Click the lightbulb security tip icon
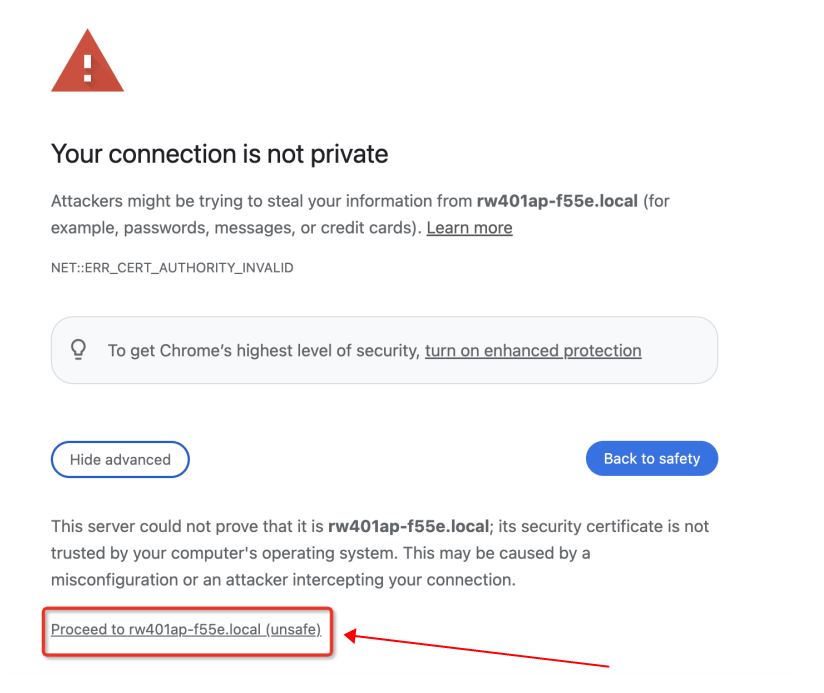 pyautogui.click(x=79, y=350)
